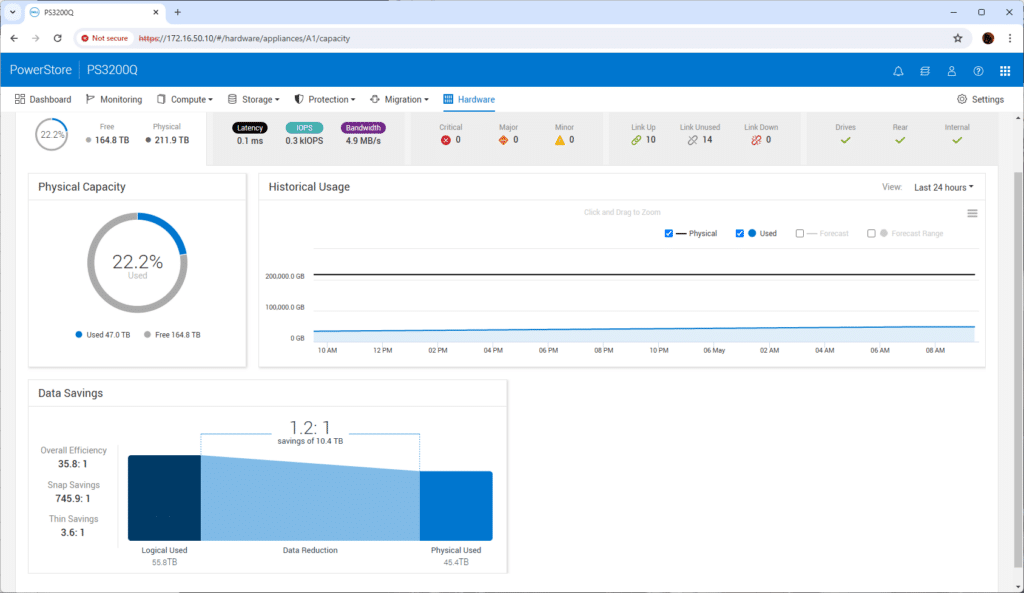Click the Latency metric badge
This screenshot has height=593, width=1024.
(249, 128)
